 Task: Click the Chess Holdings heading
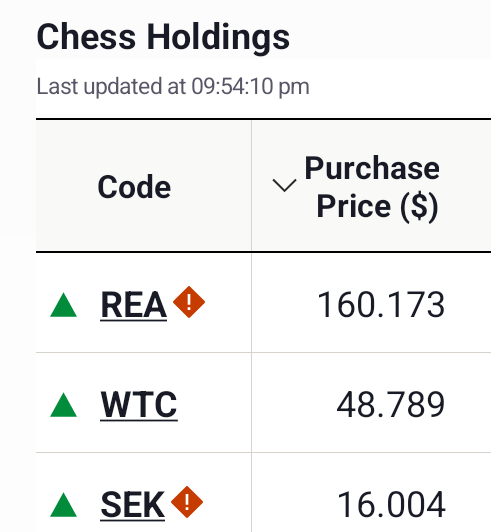pyautogui.click(x=163, y=37)
